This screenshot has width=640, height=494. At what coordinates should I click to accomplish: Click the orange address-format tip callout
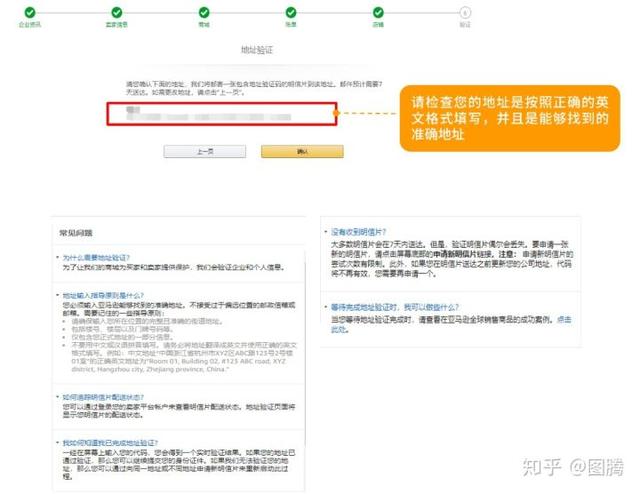click(510, 118)
